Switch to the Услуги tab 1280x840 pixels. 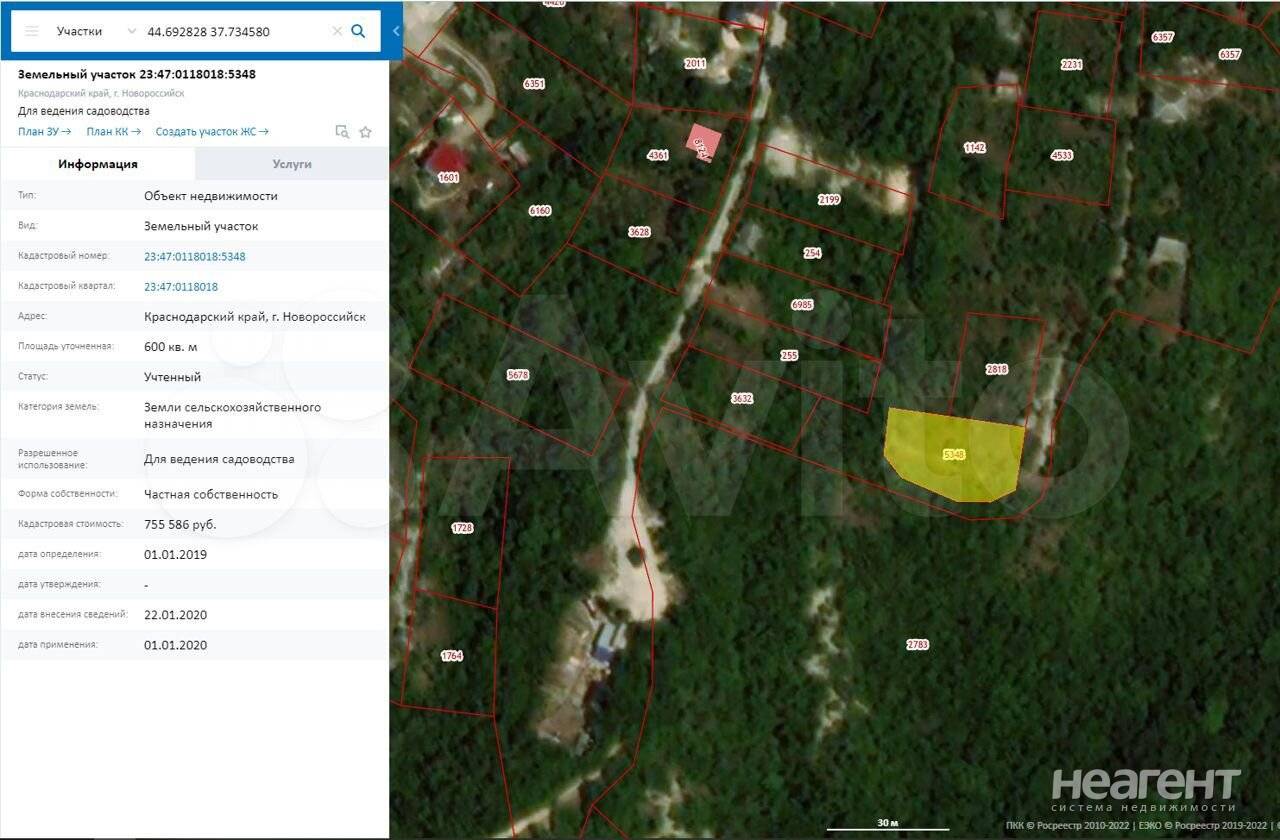[x=292, y=164]
